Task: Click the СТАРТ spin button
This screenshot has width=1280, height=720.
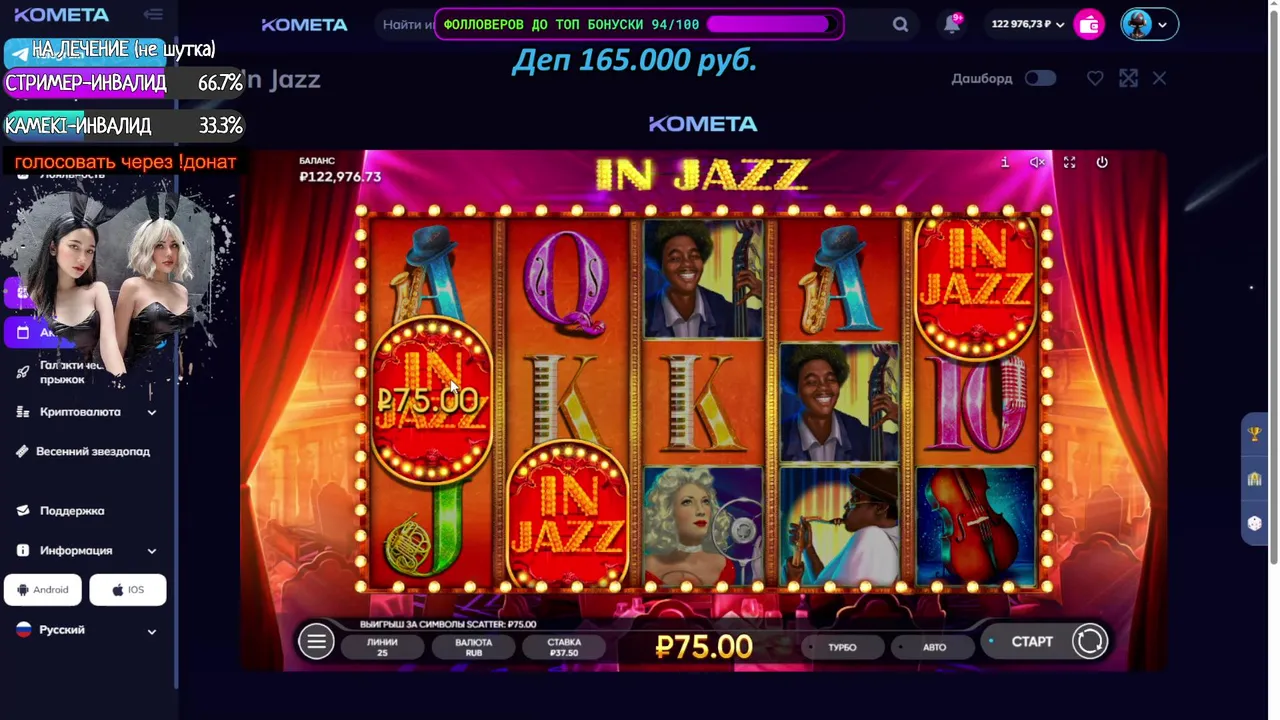Action: (x=1032, y=642)
